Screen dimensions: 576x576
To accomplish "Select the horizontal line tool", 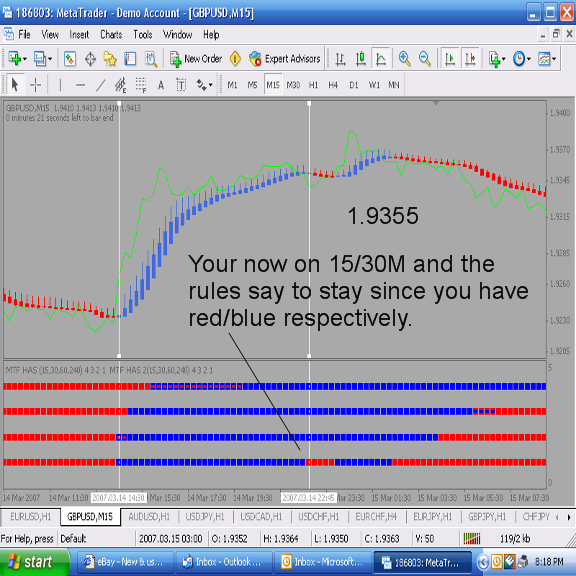I will pos(80,85).
